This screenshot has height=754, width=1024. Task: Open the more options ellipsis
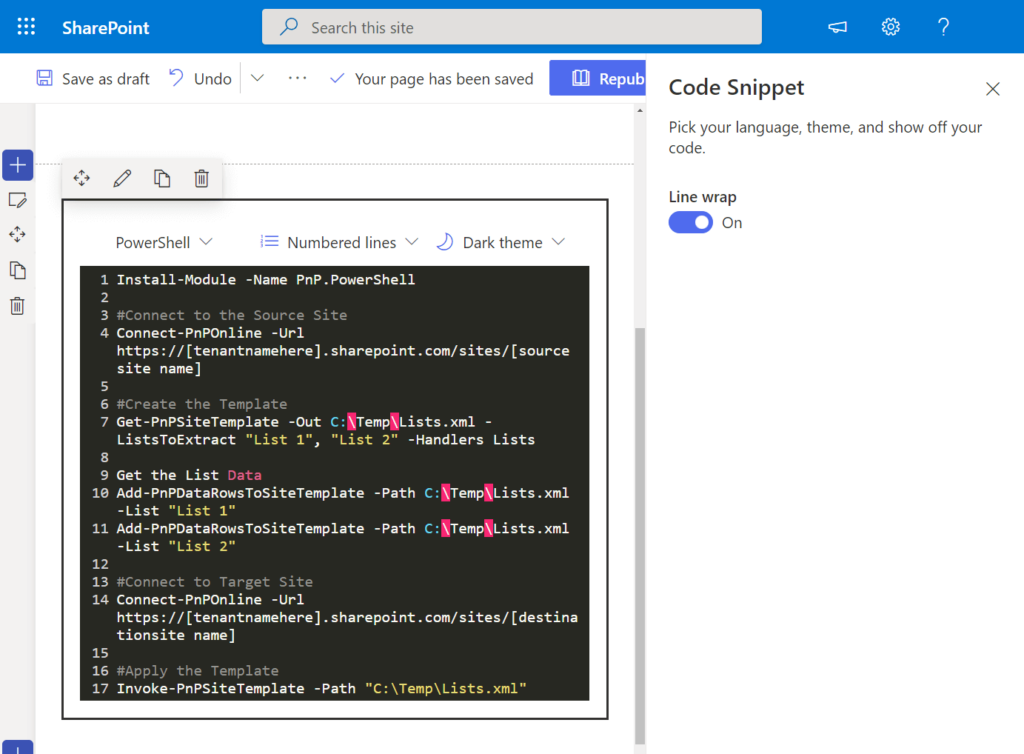297,78
